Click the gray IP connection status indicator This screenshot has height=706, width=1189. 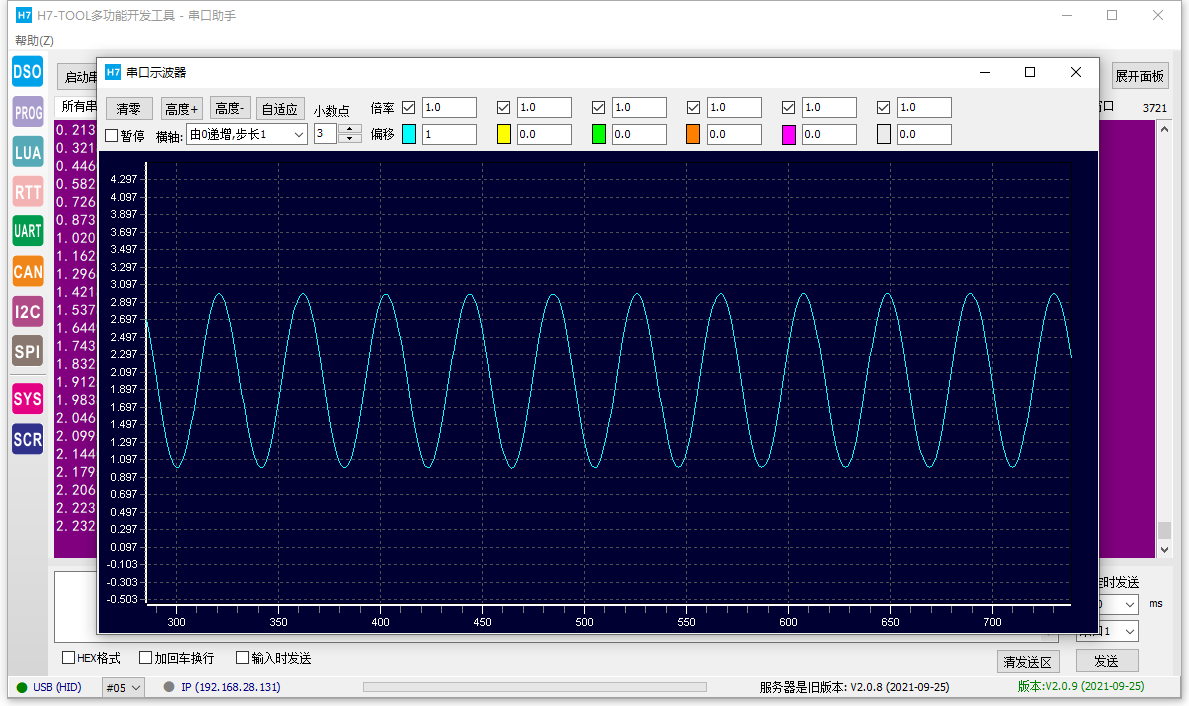(169, 686)
